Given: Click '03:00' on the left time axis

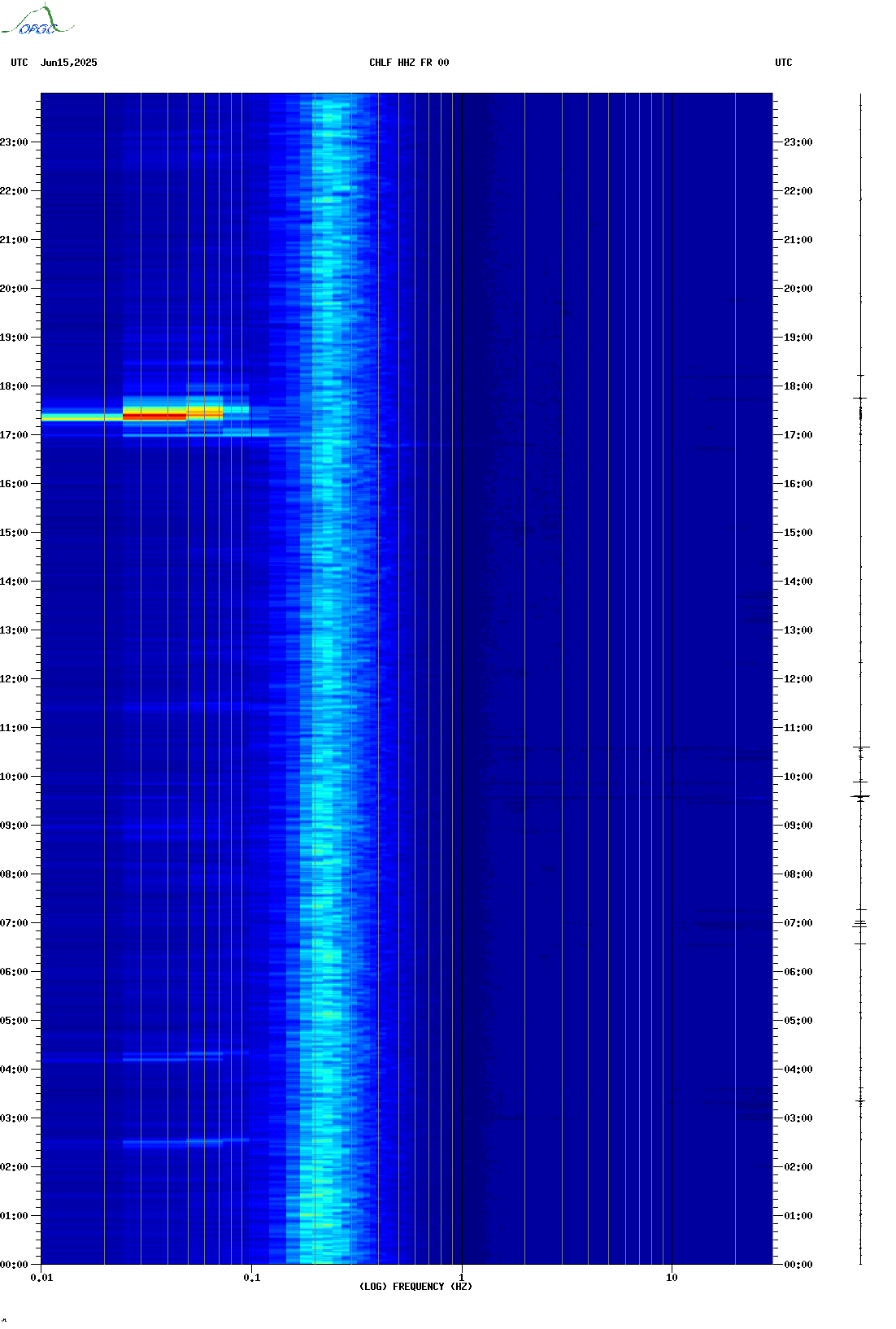Looking at the screenshot, I should (x=14, y=1118).
